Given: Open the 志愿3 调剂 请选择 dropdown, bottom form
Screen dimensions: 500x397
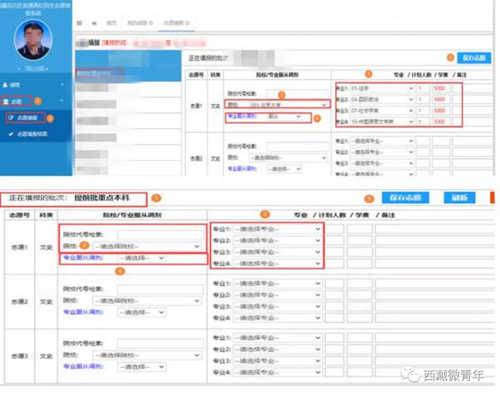Looking at the screenshot, I should point(142,367).
